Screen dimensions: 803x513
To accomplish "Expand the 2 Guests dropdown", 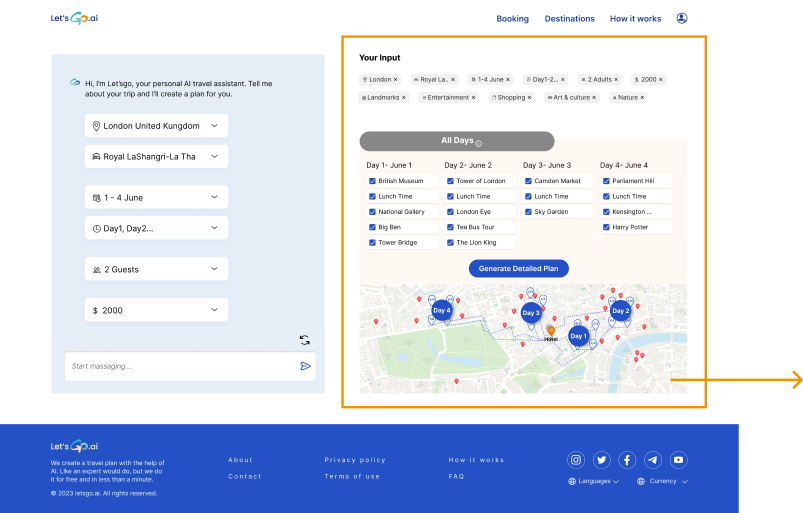I will point(156,269).
